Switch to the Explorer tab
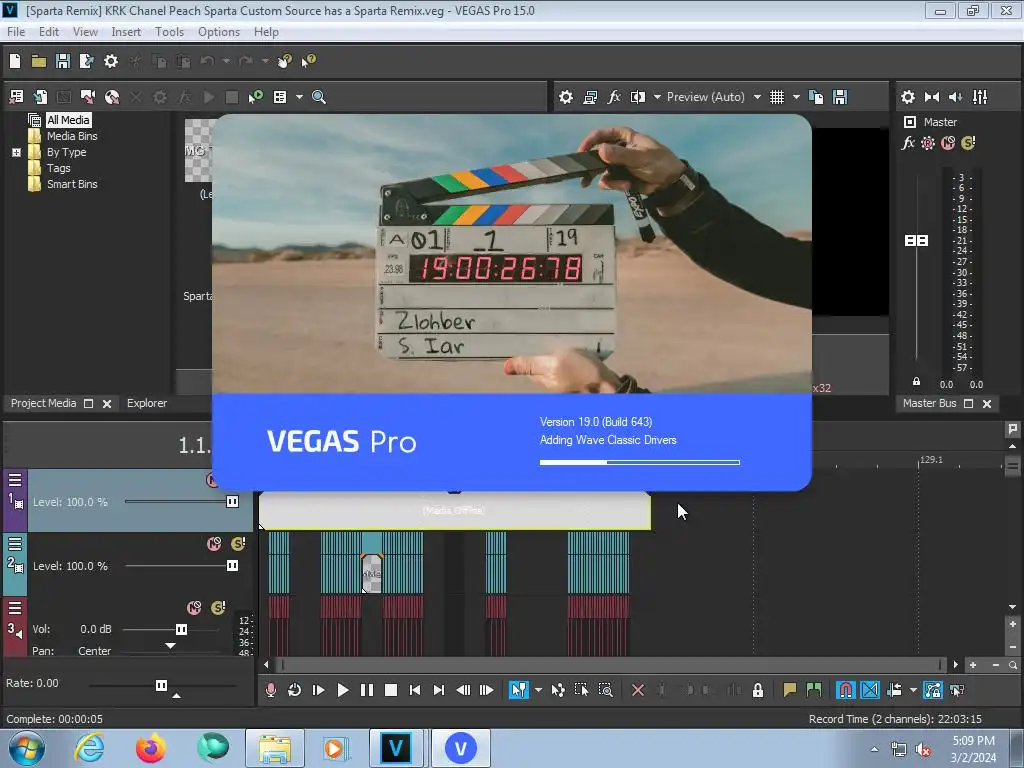This screenshot has height=768, width=1024. (147, 404)
